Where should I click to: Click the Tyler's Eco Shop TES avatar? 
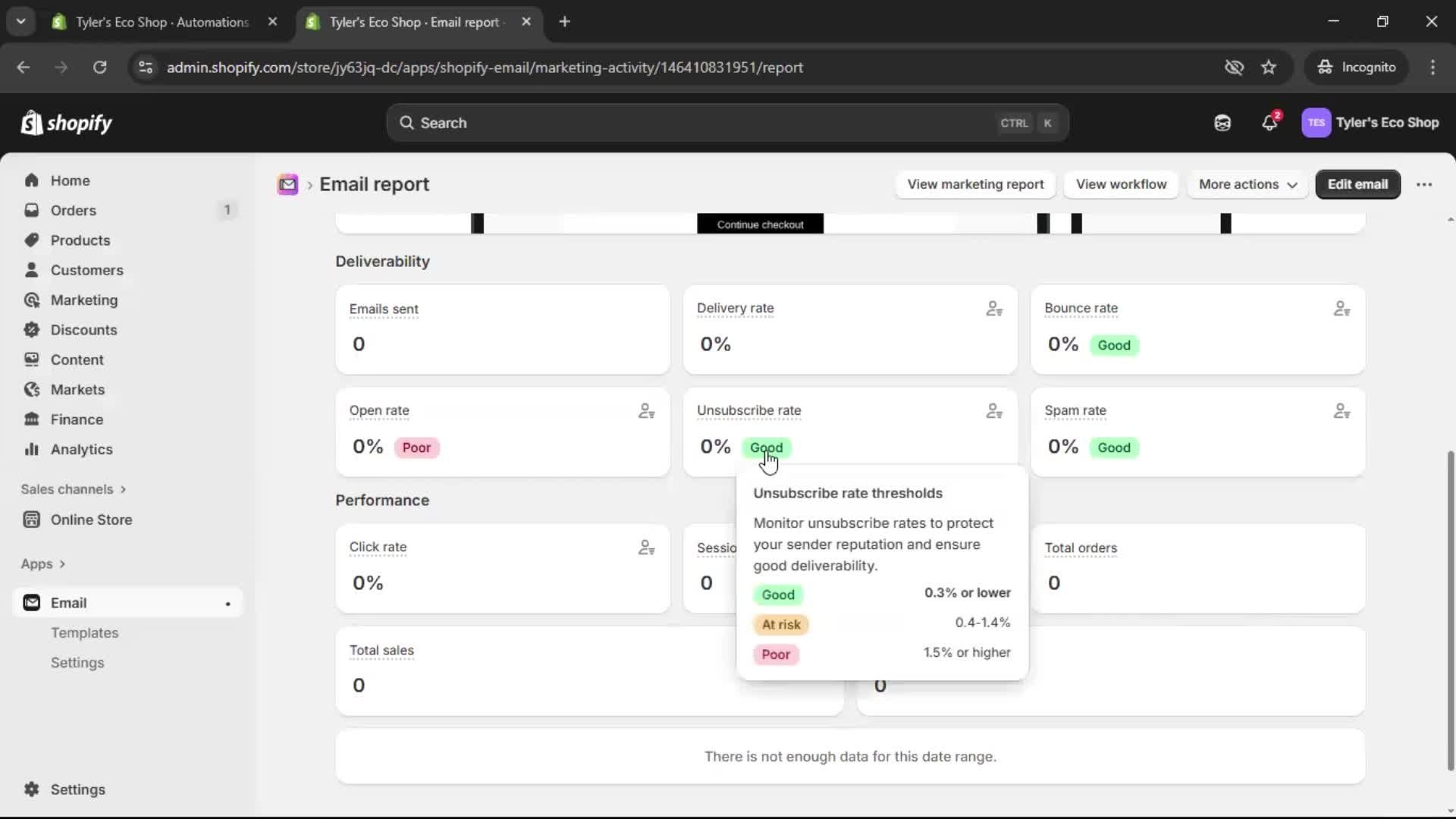(x=1317, y=122)
